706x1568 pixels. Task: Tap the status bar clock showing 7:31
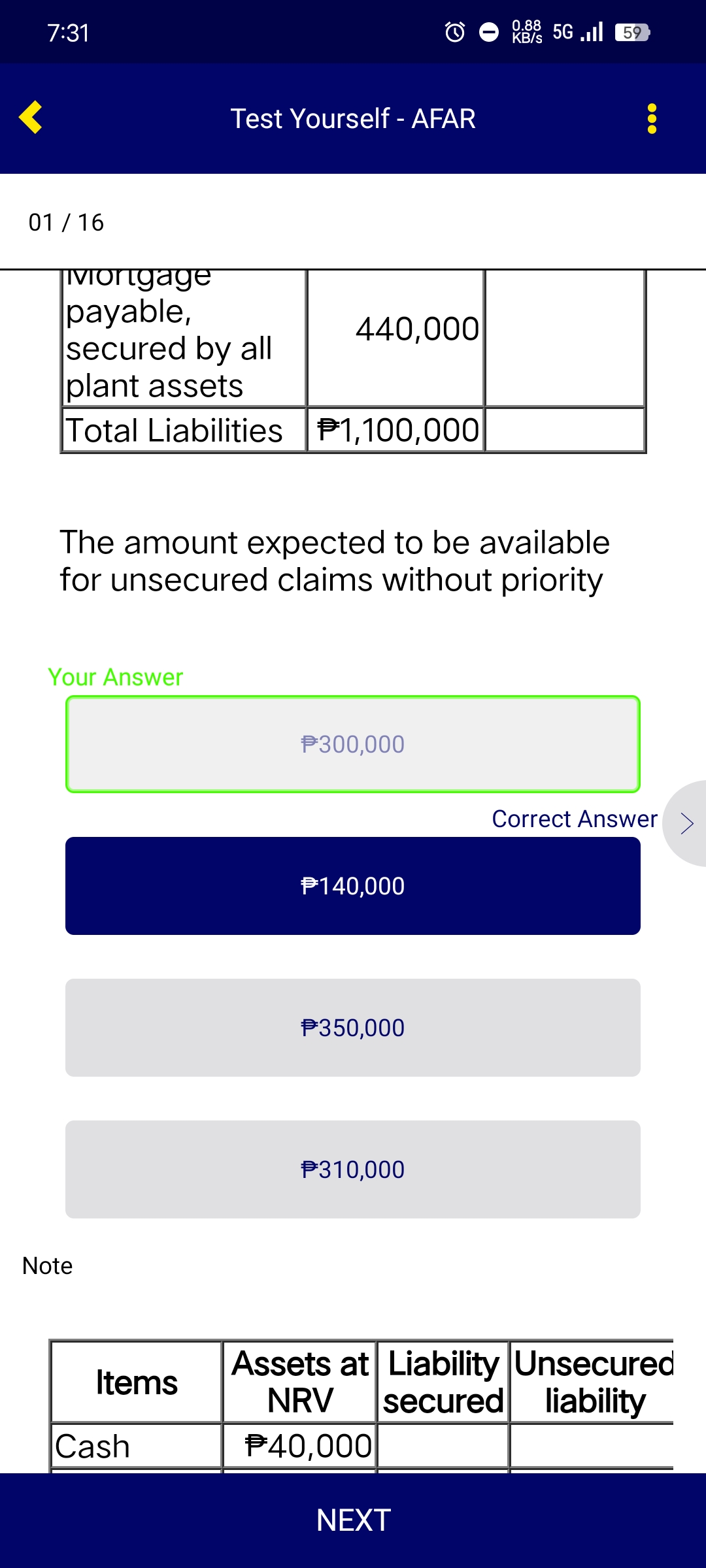68,33
